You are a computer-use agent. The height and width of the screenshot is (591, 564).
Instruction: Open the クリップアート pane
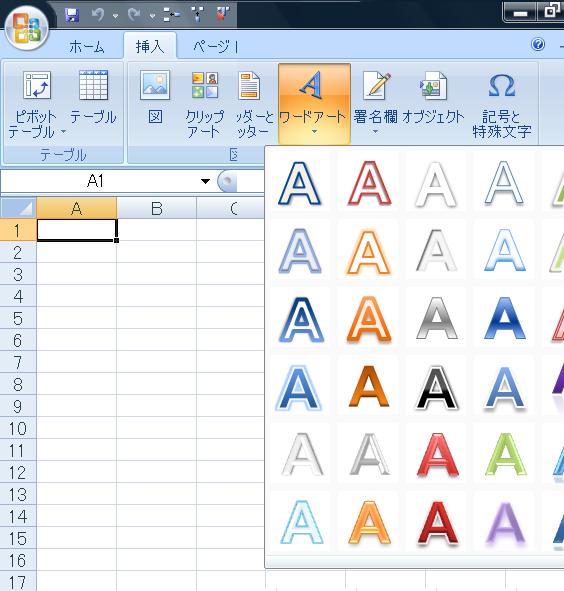click(x=205, y=104)
